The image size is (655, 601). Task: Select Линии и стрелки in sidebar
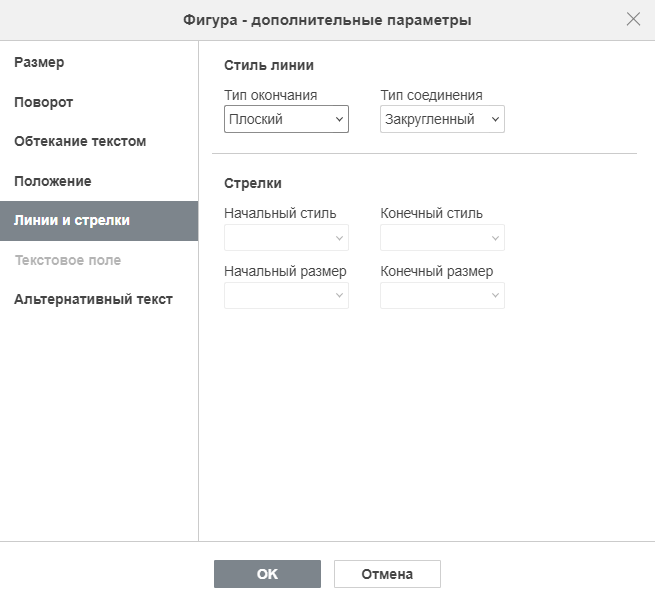[x=99, y=221]
